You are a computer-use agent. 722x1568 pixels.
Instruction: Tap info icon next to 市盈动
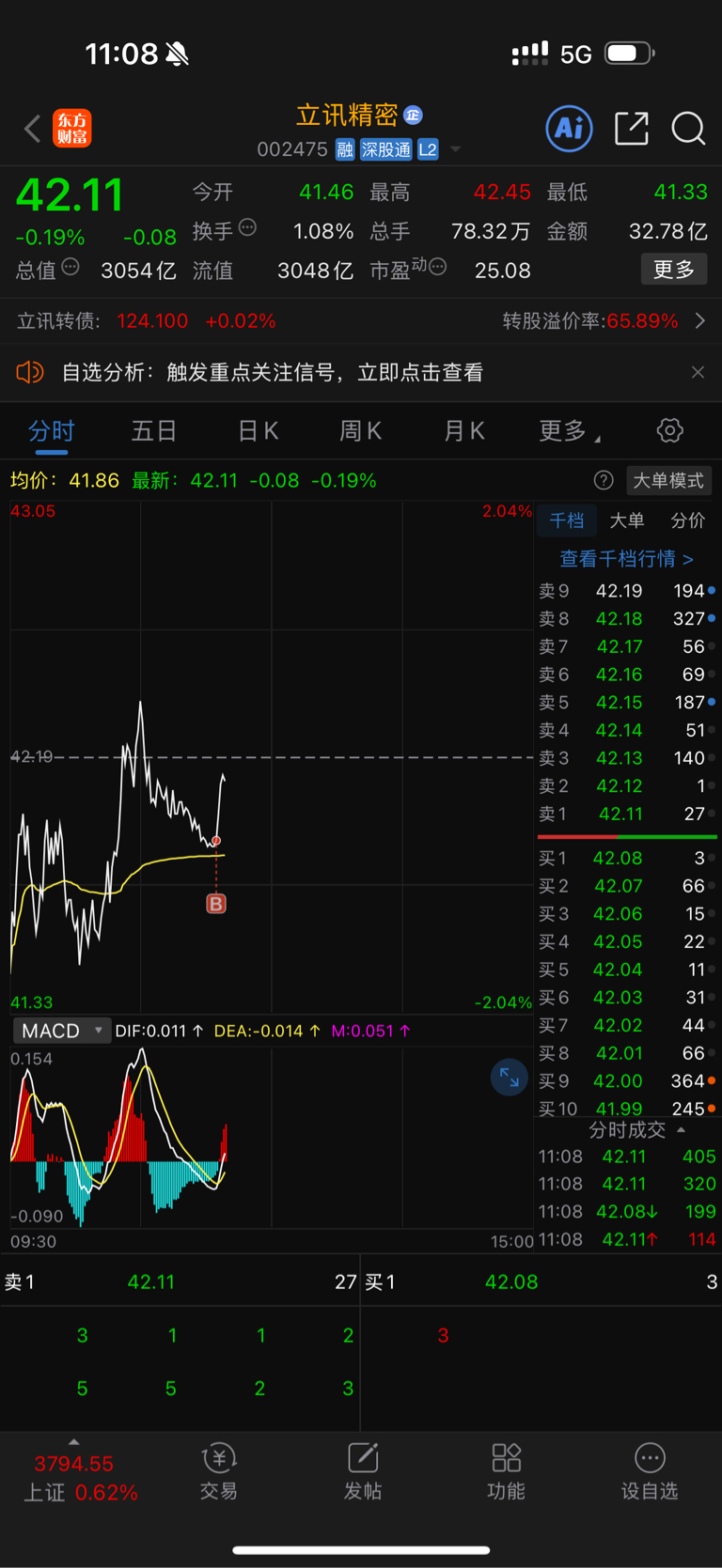[x=437, y=267]
